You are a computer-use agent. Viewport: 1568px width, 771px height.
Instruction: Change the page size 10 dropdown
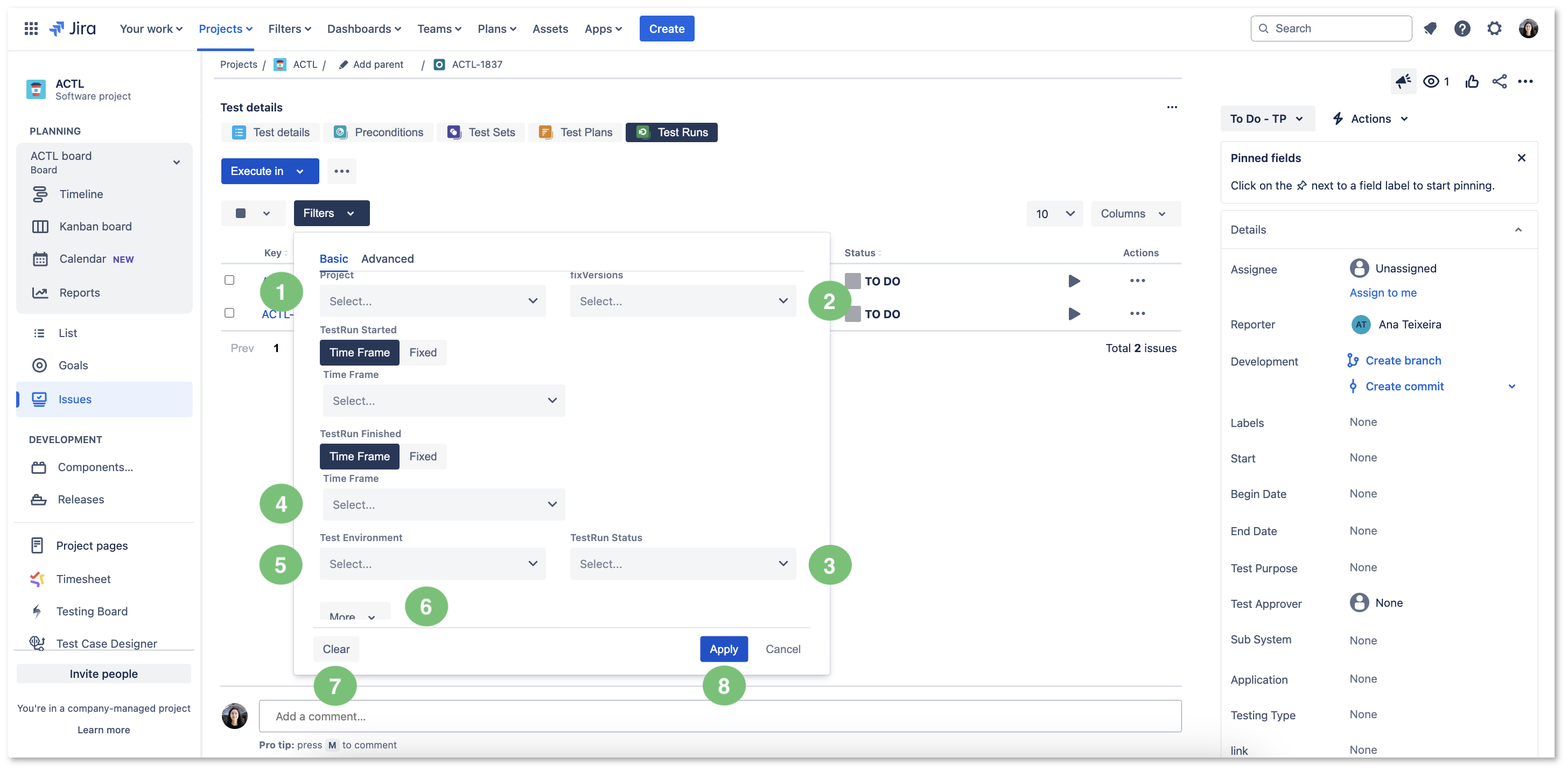pos(1054,214)
